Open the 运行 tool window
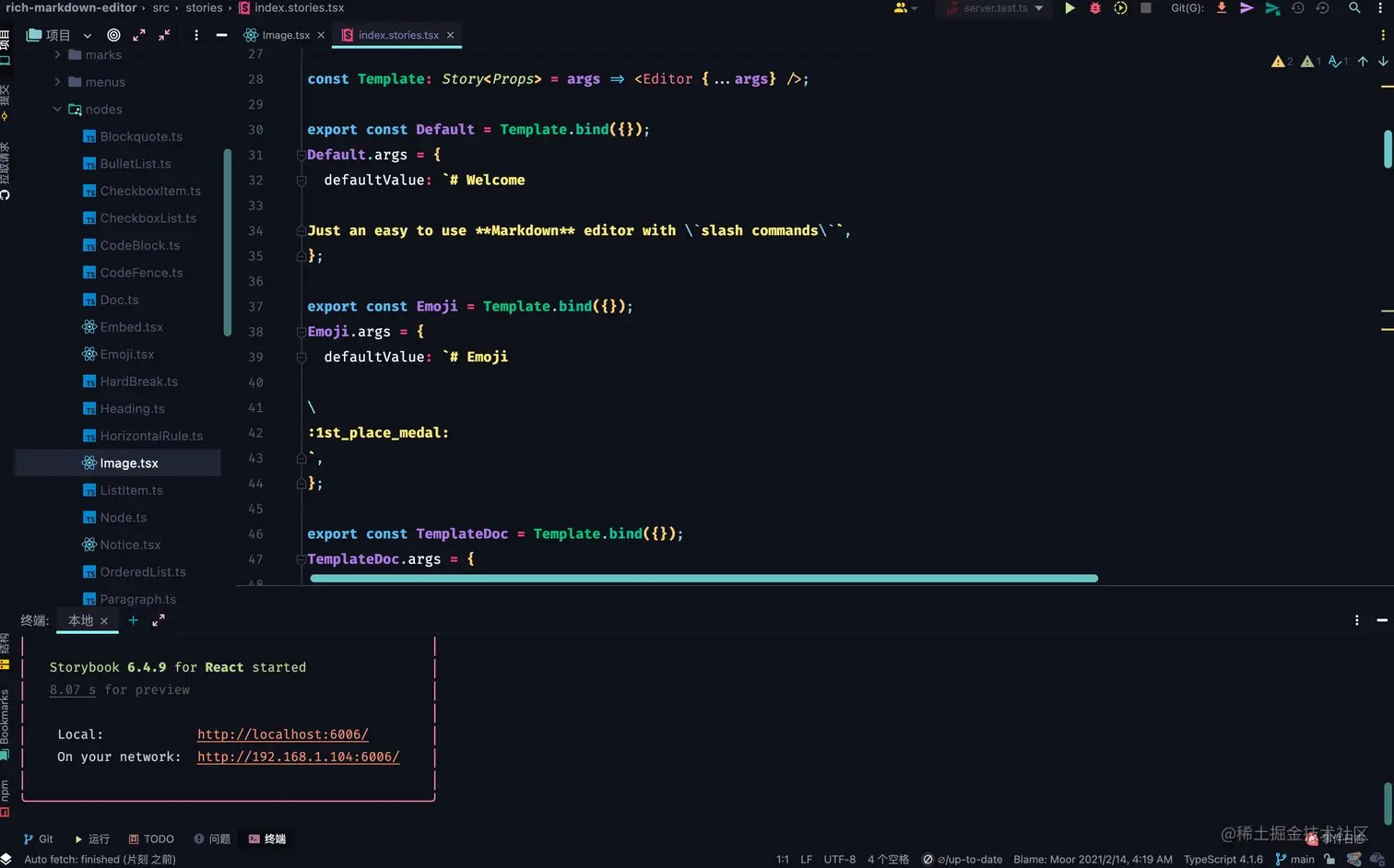 coord(91,839)
